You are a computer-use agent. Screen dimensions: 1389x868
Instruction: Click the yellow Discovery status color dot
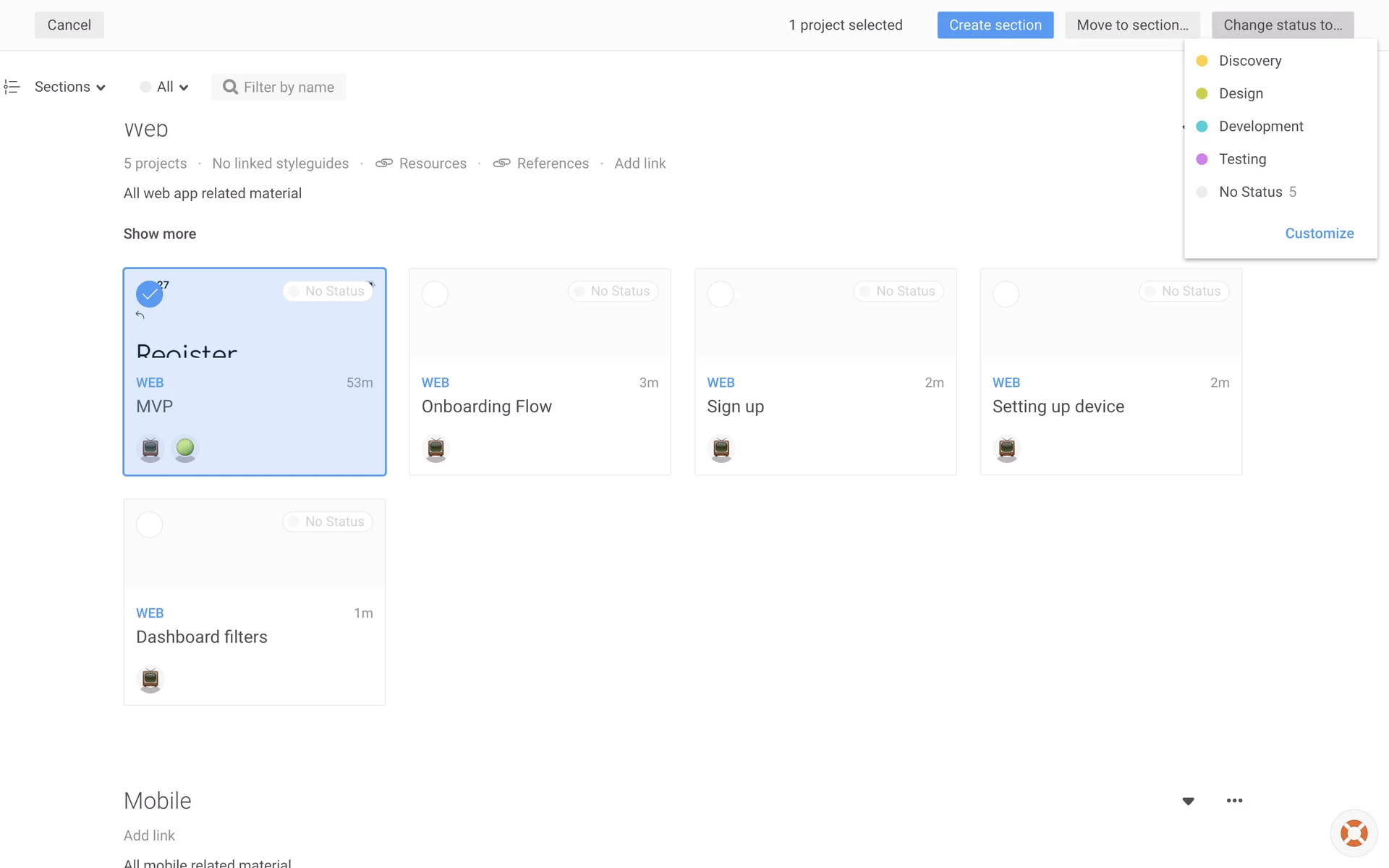[x=1202, y=61]
